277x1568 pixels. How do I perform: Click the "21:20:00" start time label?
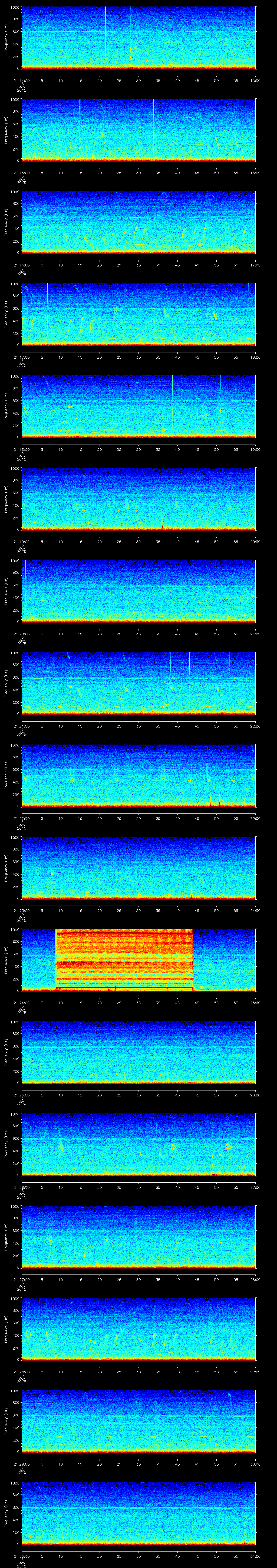(x=21, y=634)
